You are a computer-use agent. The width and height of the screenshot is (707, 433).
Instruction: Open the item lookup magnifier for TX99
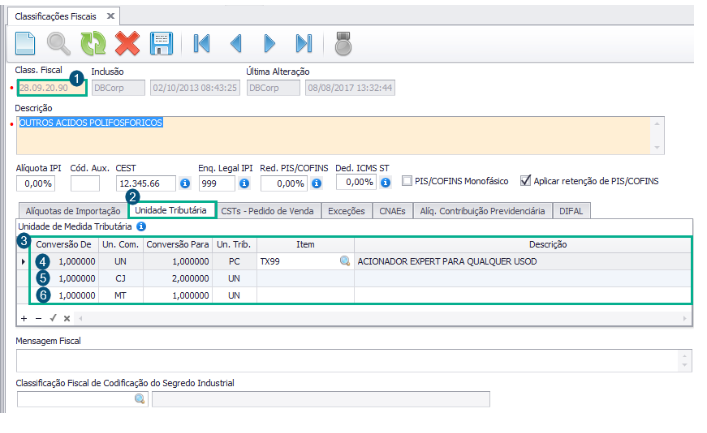[x=345, y=261]
